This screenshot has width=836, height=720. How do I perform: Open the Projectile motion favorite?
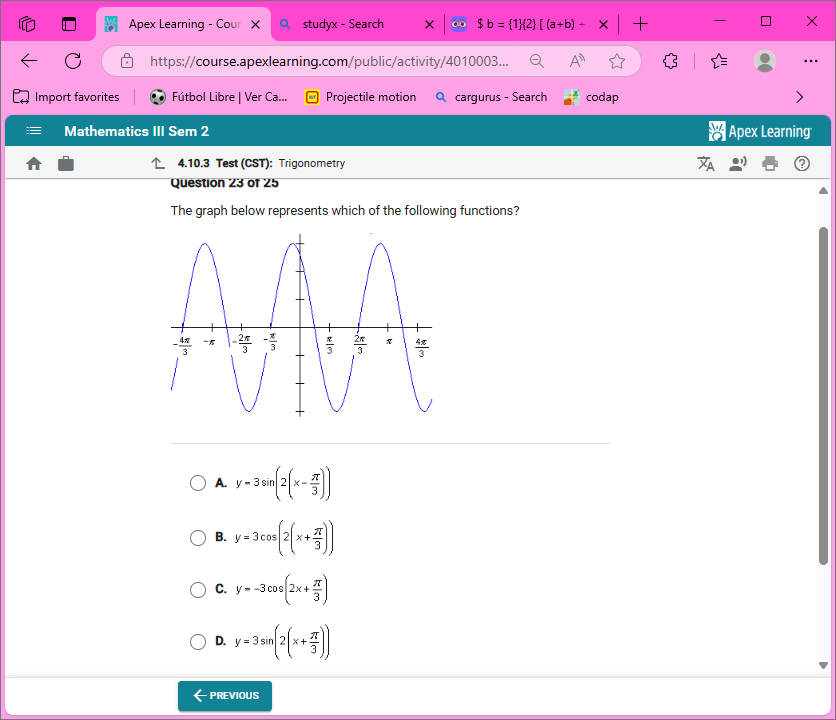368,97
